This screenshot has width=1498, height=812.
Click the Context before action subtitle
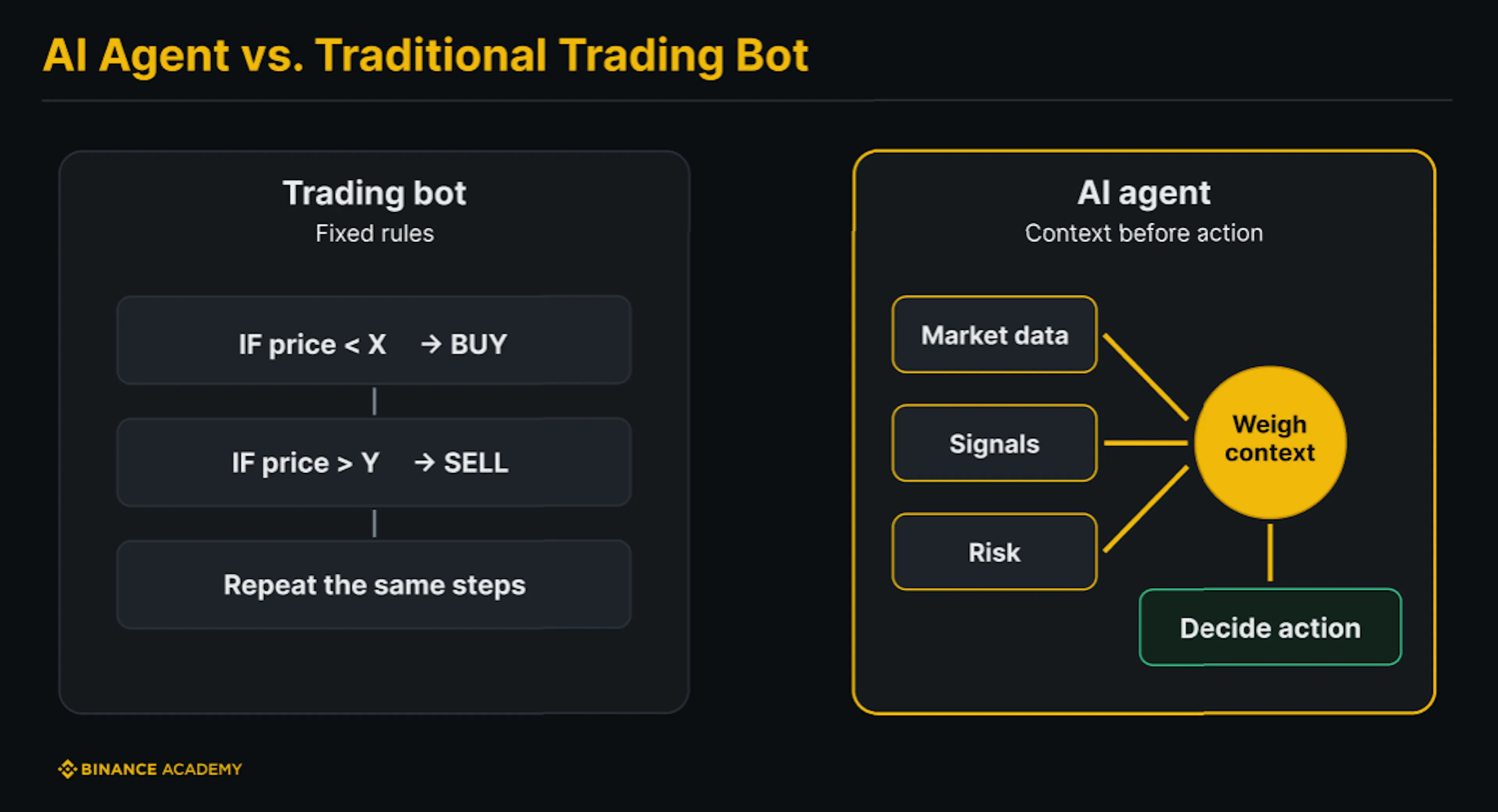click(1144, 233)
